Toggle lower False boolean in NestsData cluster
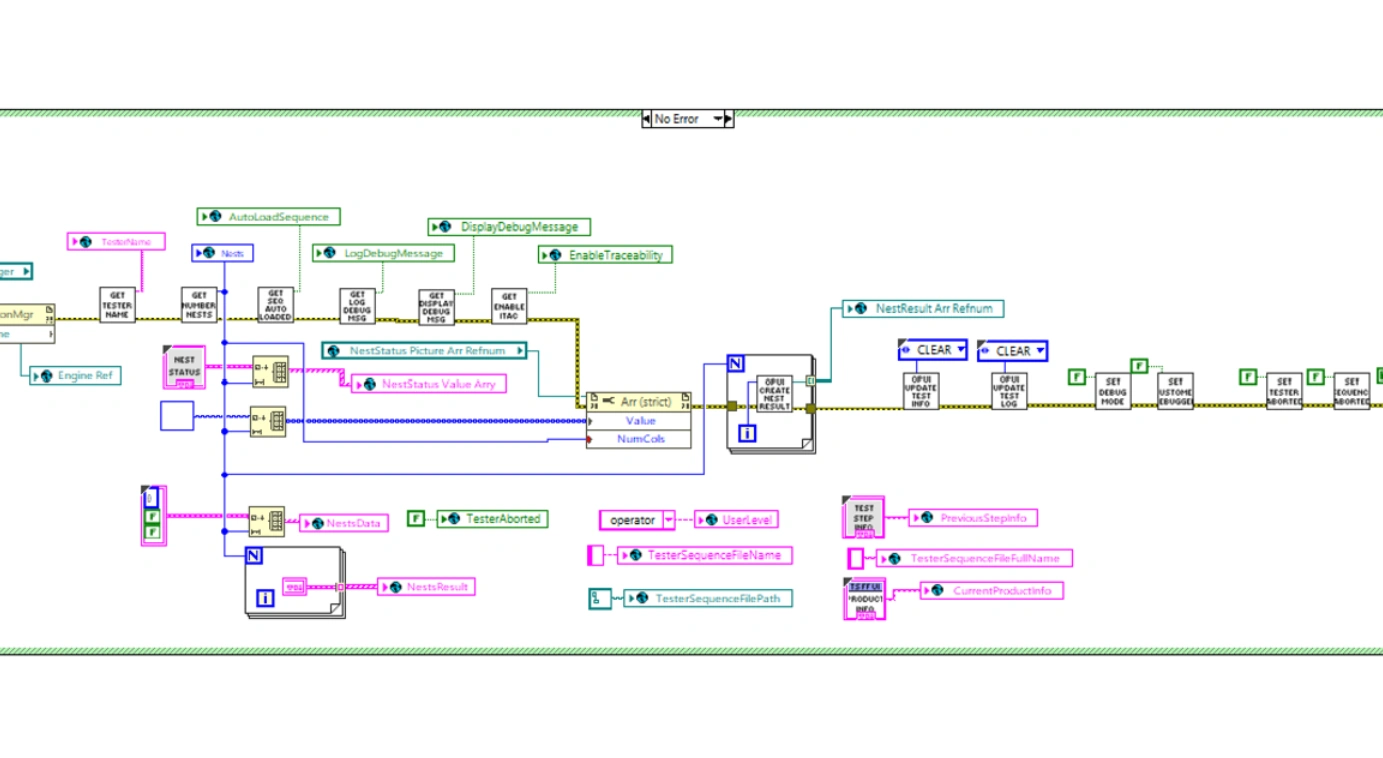The width and height of the screenshot is (1383, 758). (153, 532)
